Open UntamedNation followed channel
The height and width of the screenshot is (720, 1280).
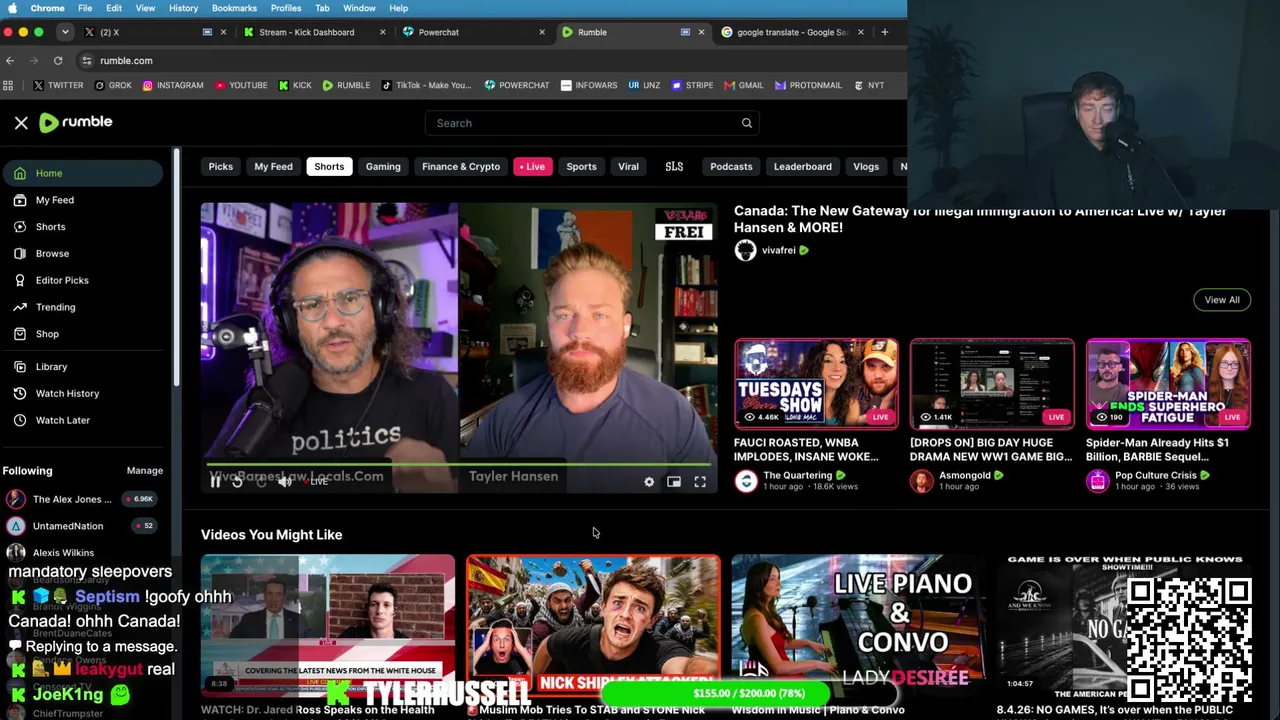coord(82,526)
